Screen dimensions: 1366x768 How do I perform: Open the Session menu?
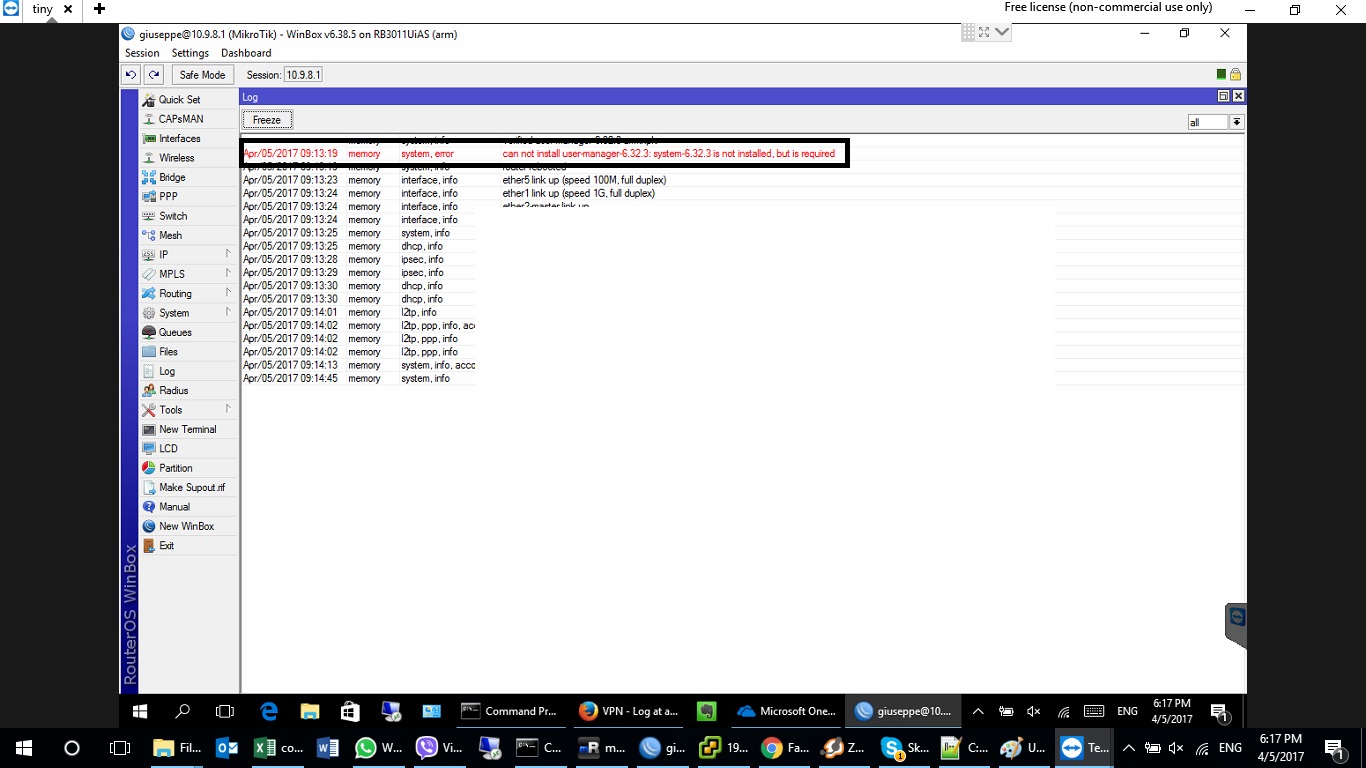pos(142,53)
